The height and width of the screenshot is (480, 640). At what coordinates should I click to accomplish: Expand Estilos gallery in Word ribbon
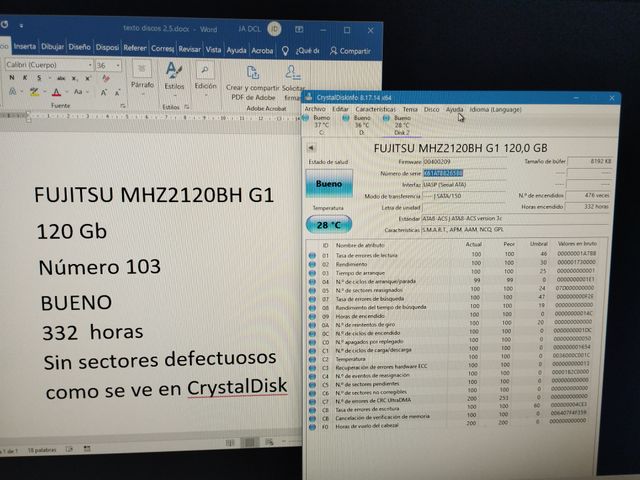point(174,78)
